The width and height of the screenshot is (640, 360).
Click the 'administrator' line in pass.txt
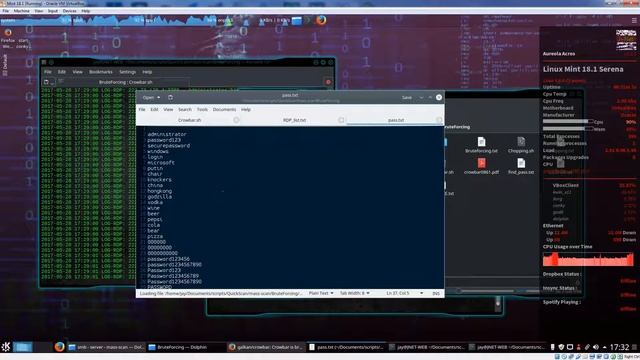167,134
